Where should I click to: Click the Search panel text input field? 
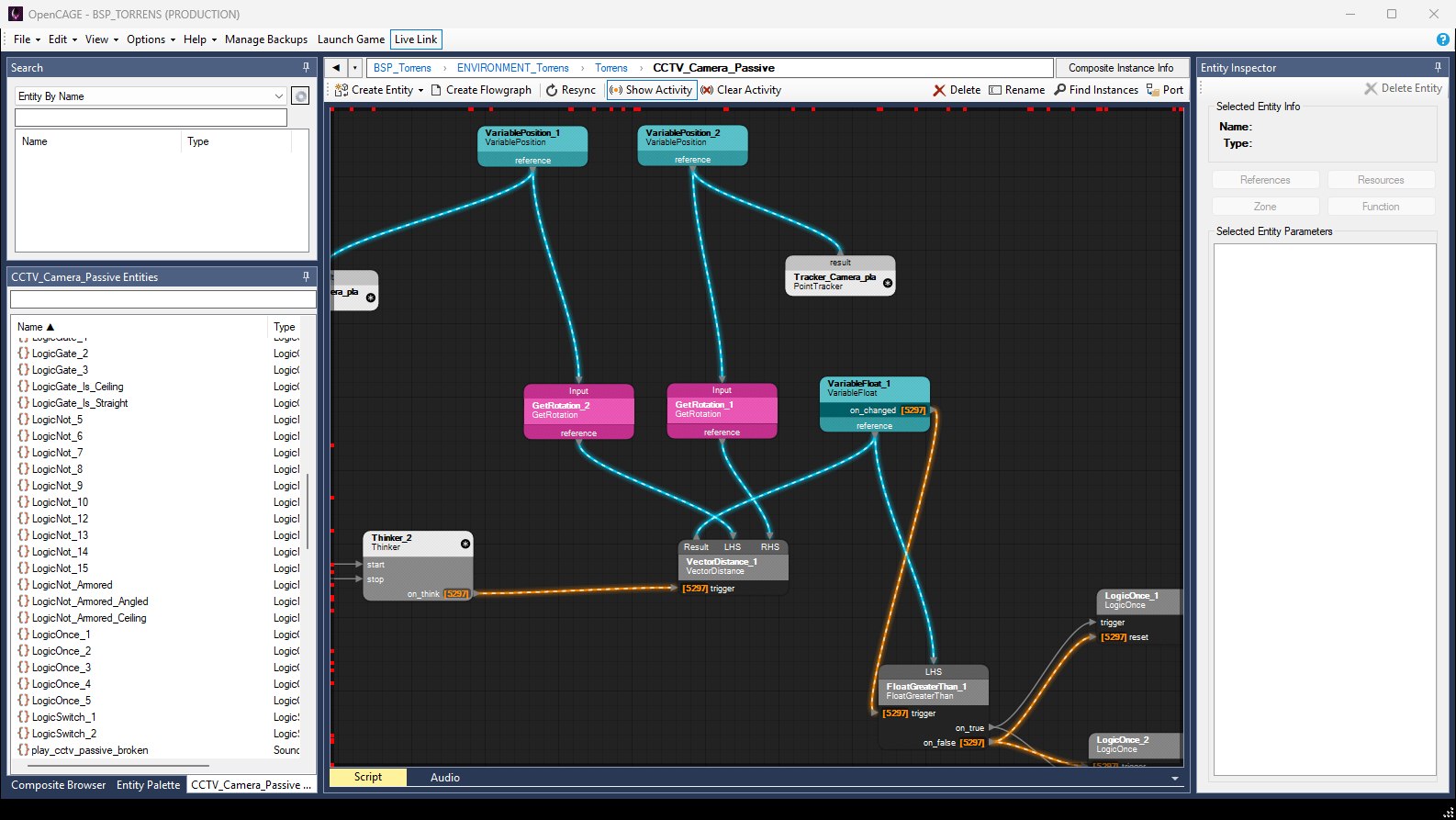coord(151,118)
